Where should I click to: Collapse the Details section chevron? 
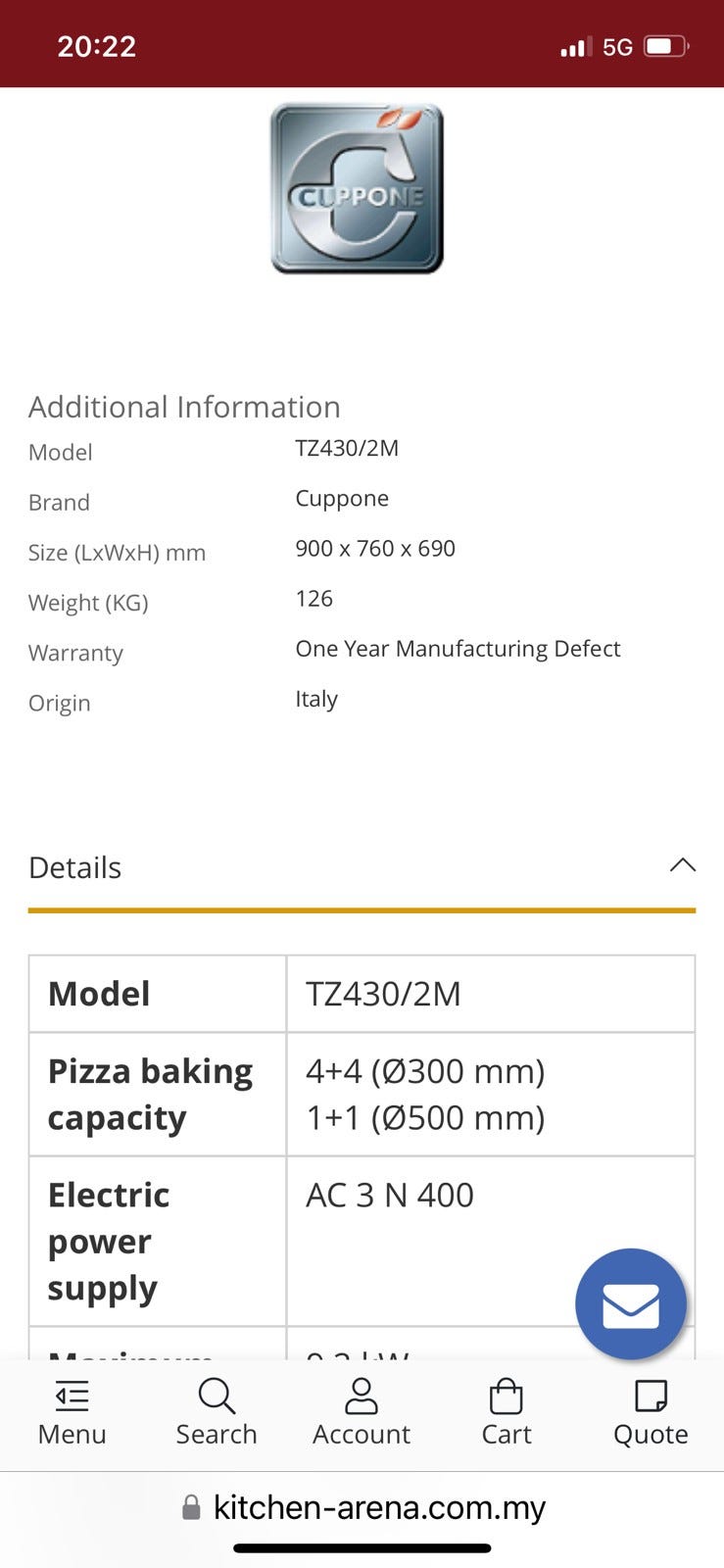pyautogui.click(x=682, y=865)
